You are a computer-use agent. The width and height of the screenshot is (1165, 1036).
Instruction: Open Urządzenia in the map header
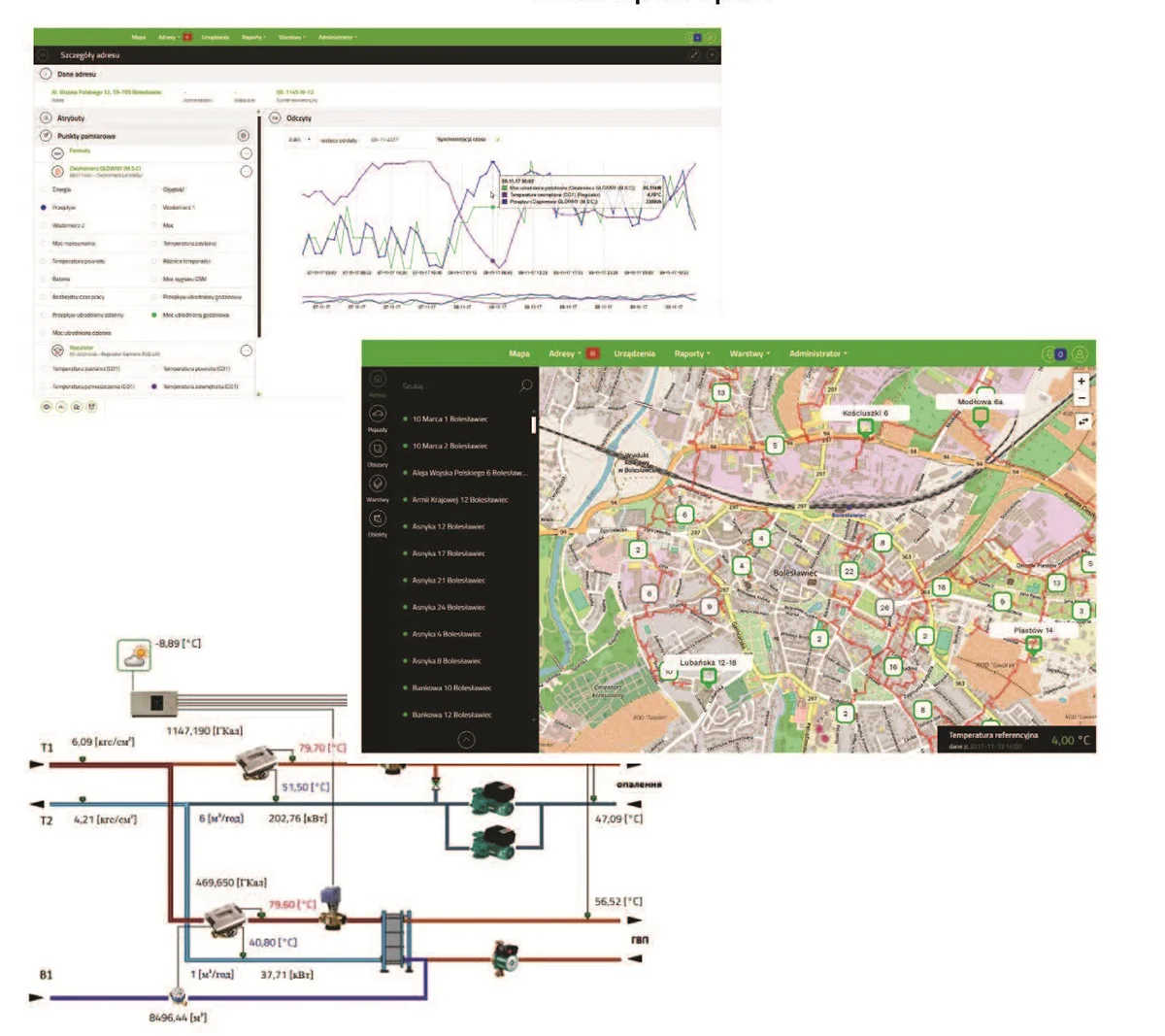[634, 354]
